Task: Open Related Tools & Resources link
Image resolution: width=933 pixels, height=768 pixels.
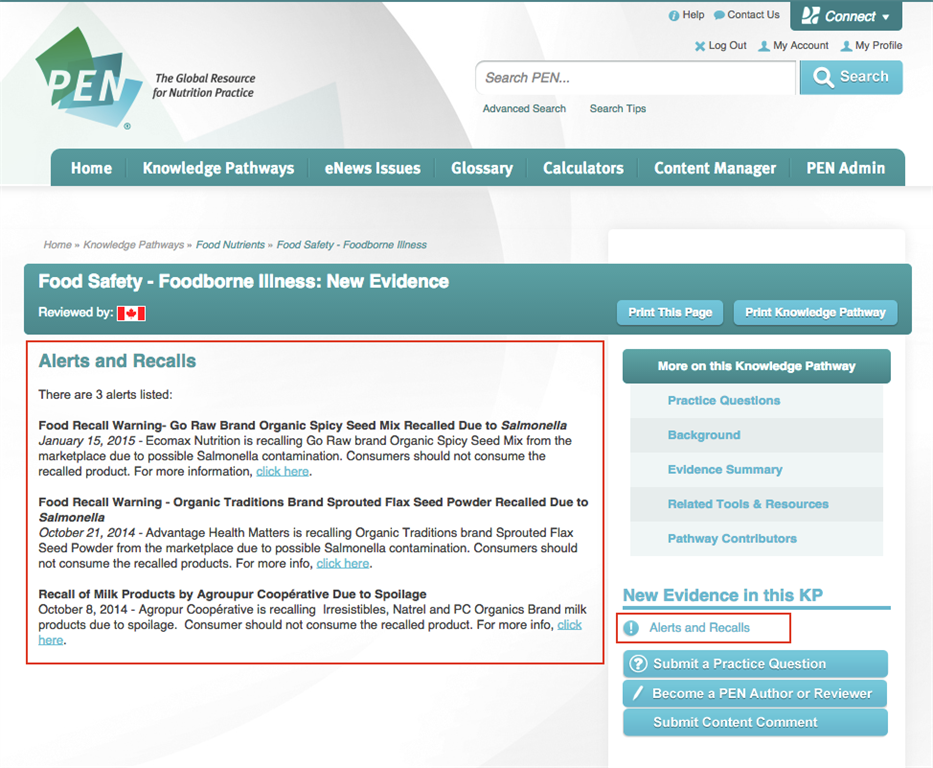Action: [x=748, y=504]
